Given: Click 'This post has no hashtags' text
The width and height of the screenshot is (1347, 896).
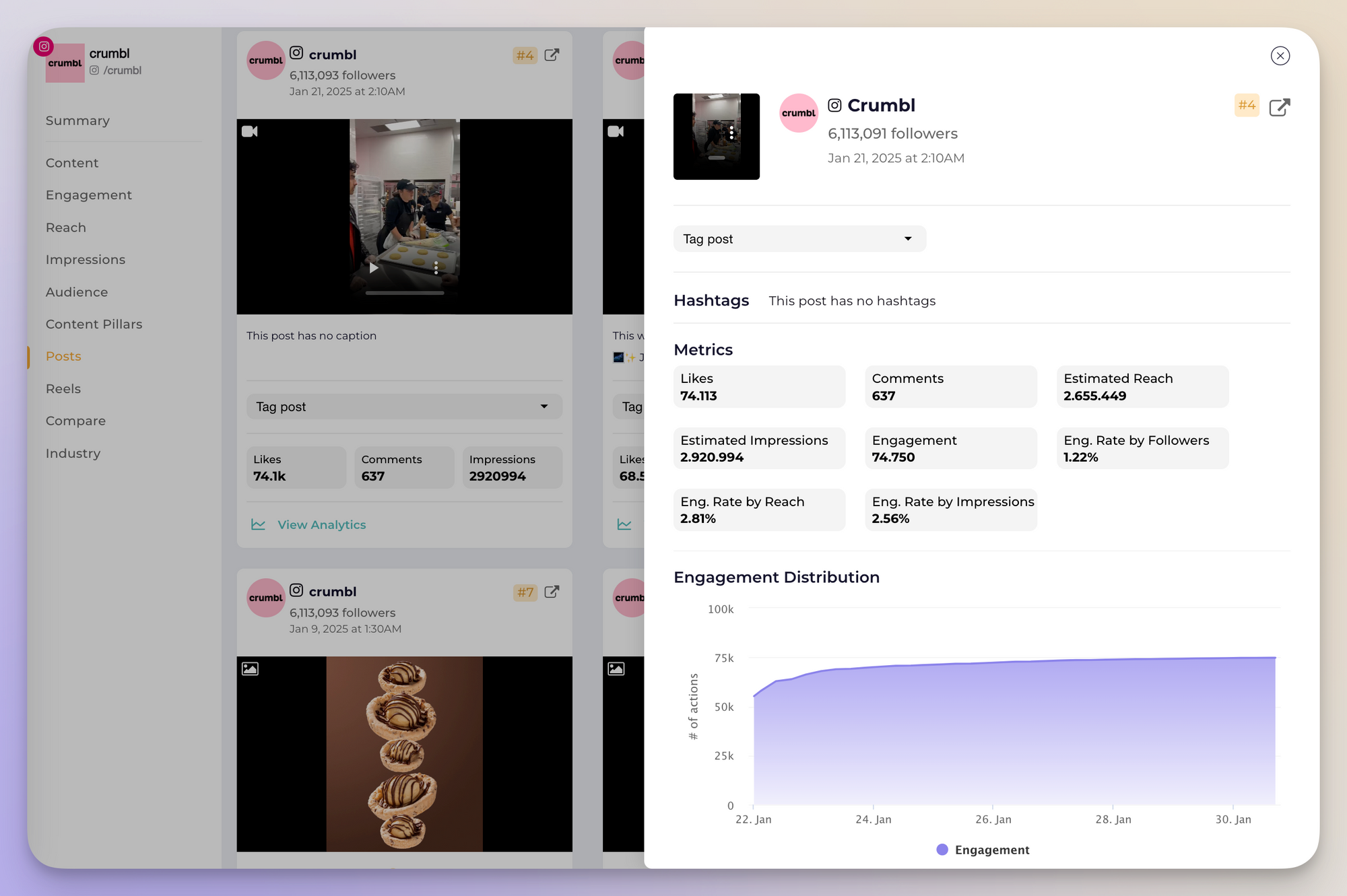Looking at the screenshot, I should point(852,301).
